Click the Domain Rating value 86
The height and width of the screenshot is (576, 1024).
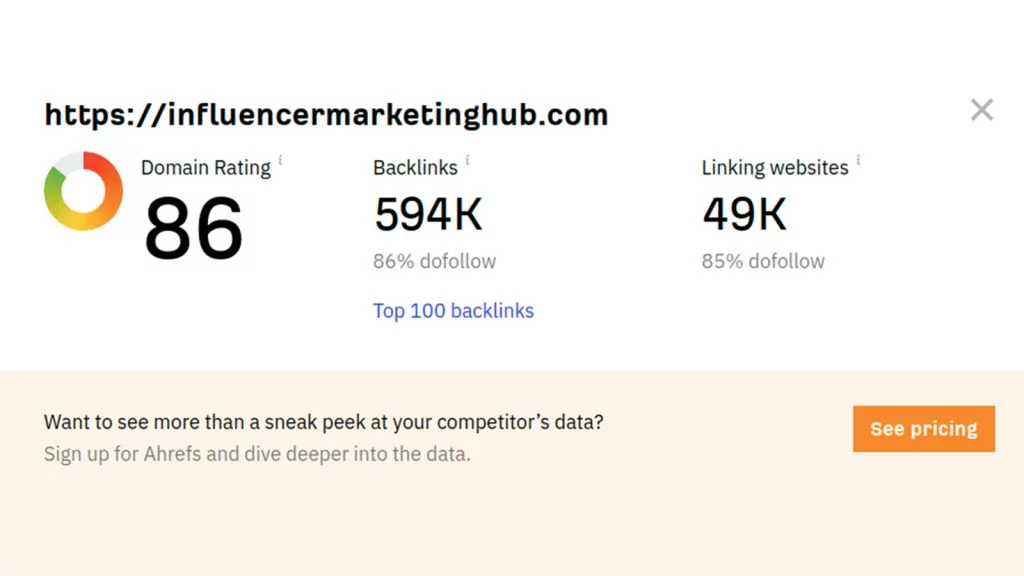click(194, 227)
